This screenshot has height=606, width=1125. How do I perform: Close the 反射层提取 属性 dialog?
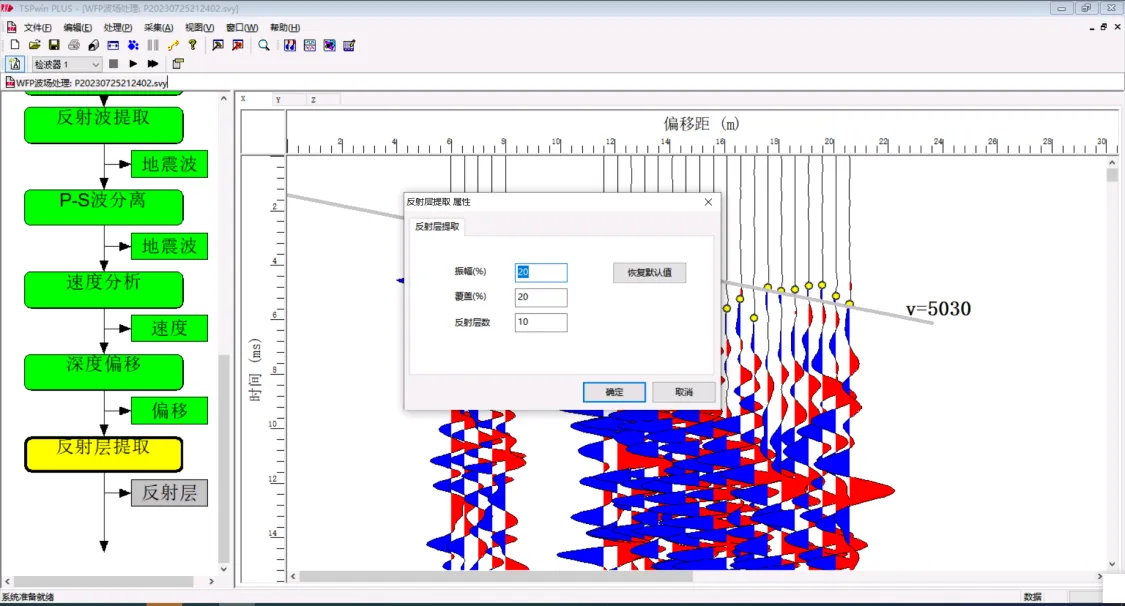click(x=708, y=202)
